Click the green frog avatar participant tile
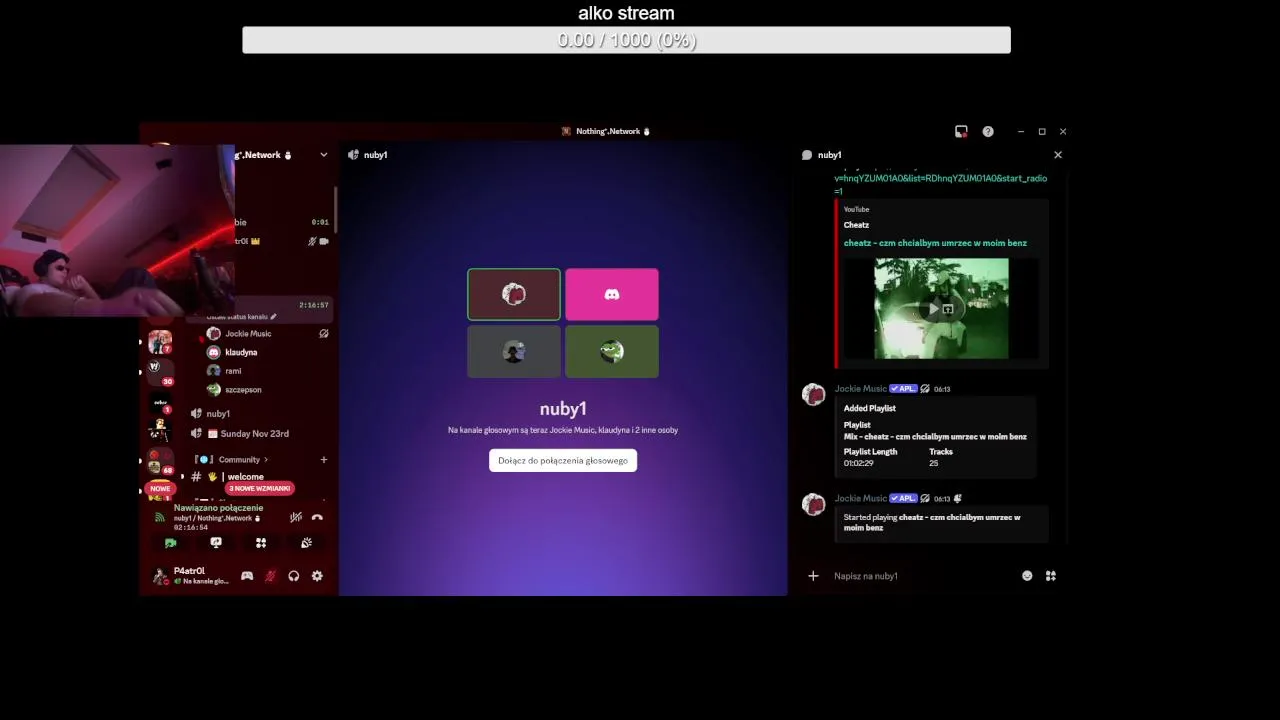This screenshot has height=720, width=1280. coord(612,352)
